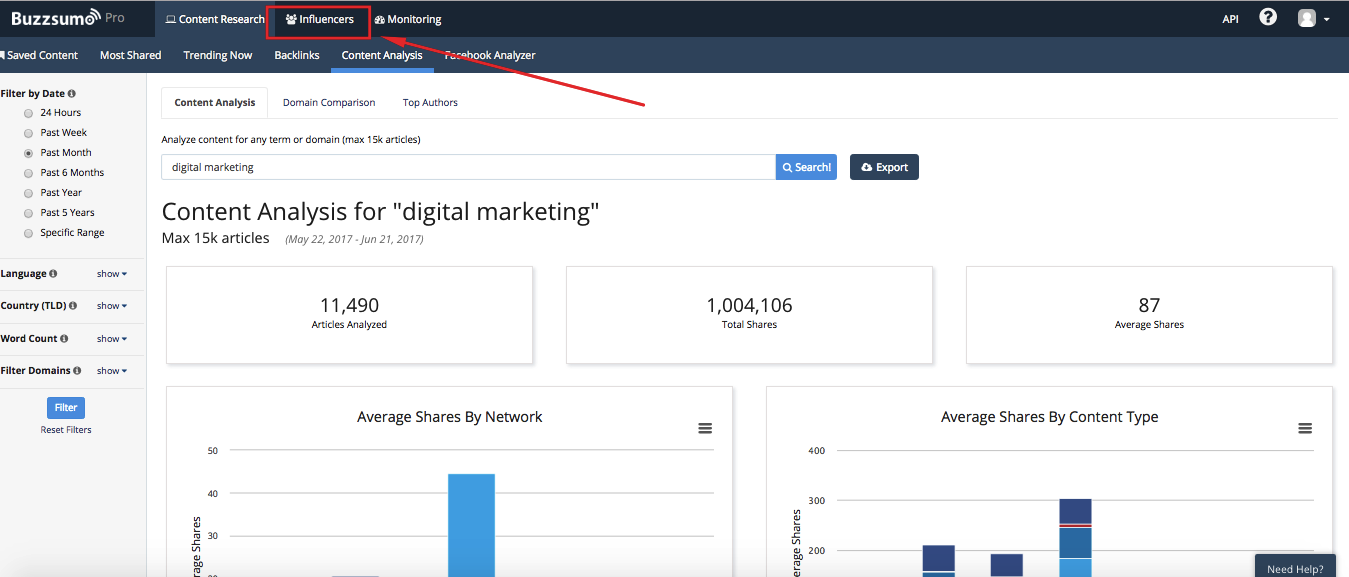Viewport: 1349px width, 577px height.
Task: Click the 11,490 Articles Analyzed card
Action: coord(349,314)
